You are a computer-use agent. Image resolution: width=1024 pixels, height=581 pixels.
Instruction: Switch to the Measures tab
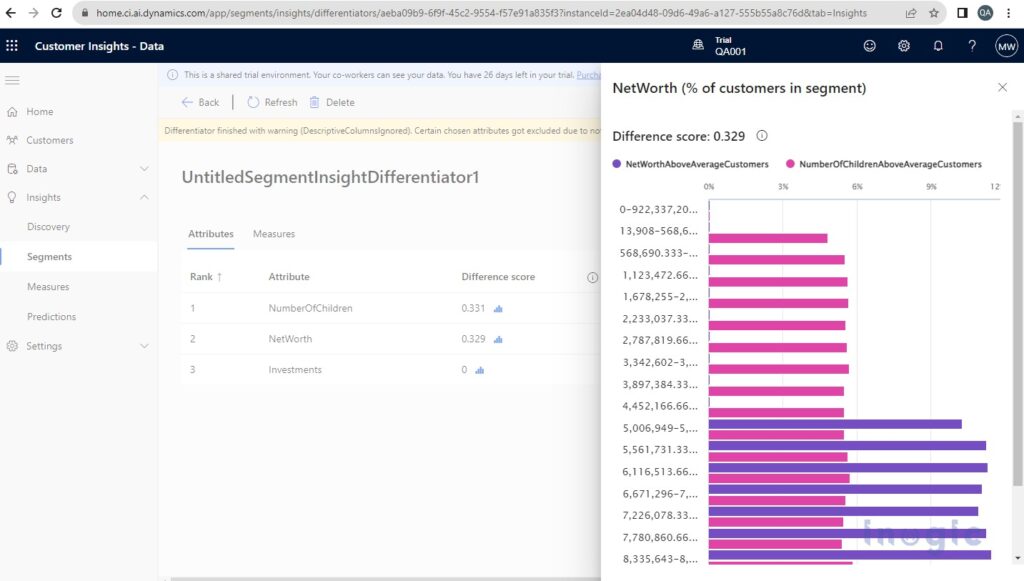tap(273, 234)
